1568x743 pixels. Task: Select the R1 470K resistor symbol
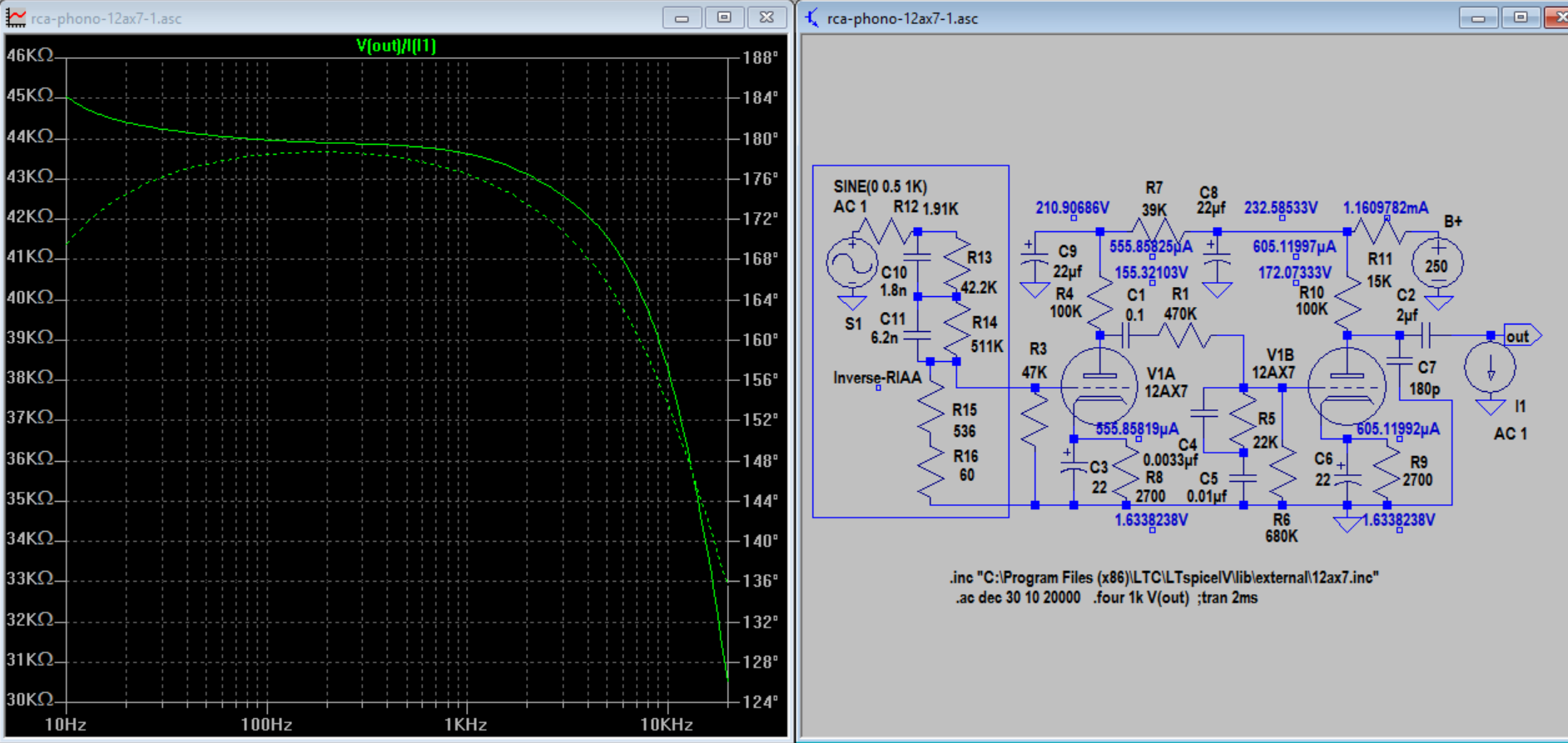pyautogui.click(x=1184, y=335)
